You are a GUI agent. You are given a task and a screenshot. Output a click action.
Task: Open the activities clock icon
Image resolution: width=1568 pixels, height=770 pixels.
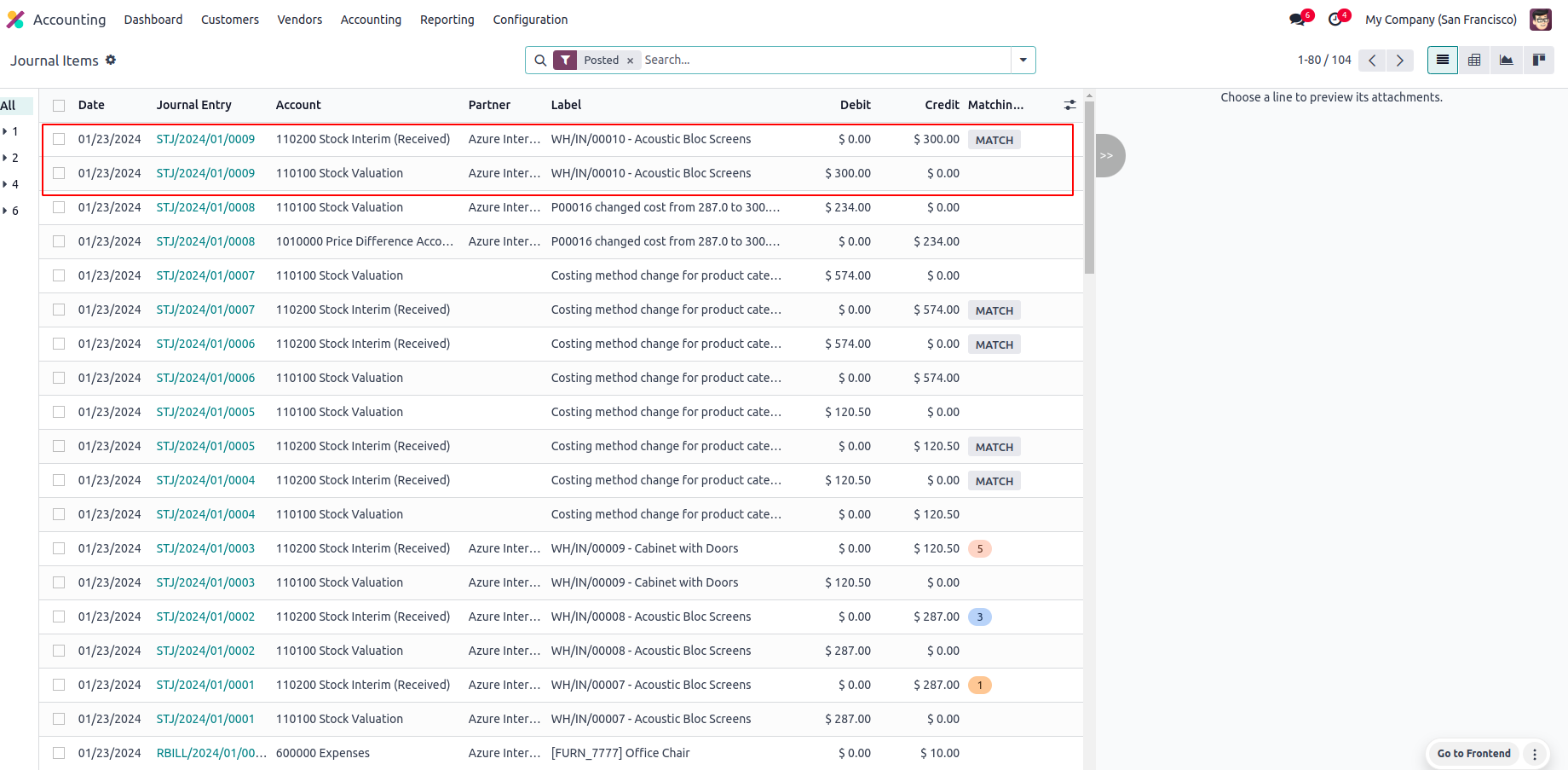pos(1335,20)
